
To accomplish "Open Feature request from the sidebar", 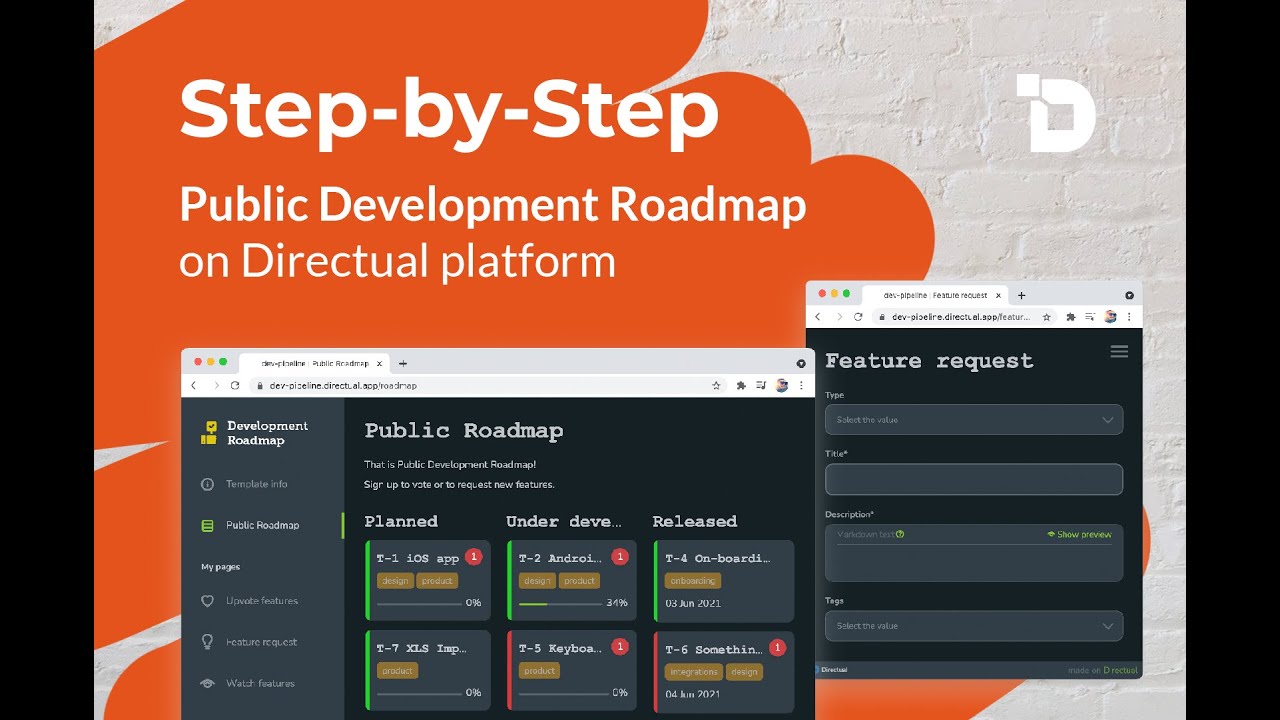I will [x=261, y=642].
